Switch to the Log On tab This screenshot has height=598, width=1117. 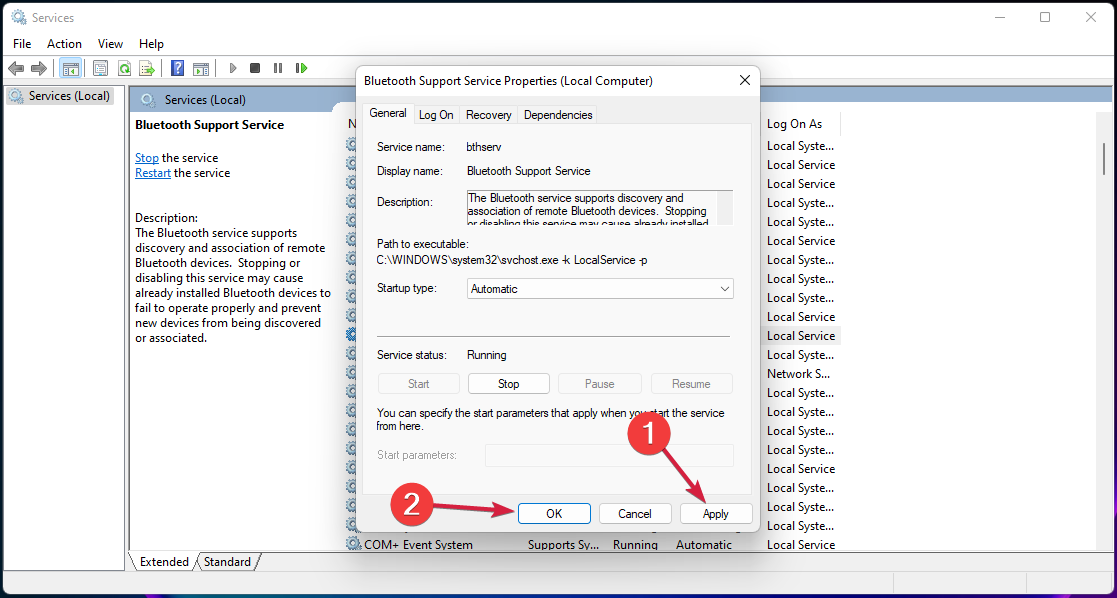click(x=436, y=114)
